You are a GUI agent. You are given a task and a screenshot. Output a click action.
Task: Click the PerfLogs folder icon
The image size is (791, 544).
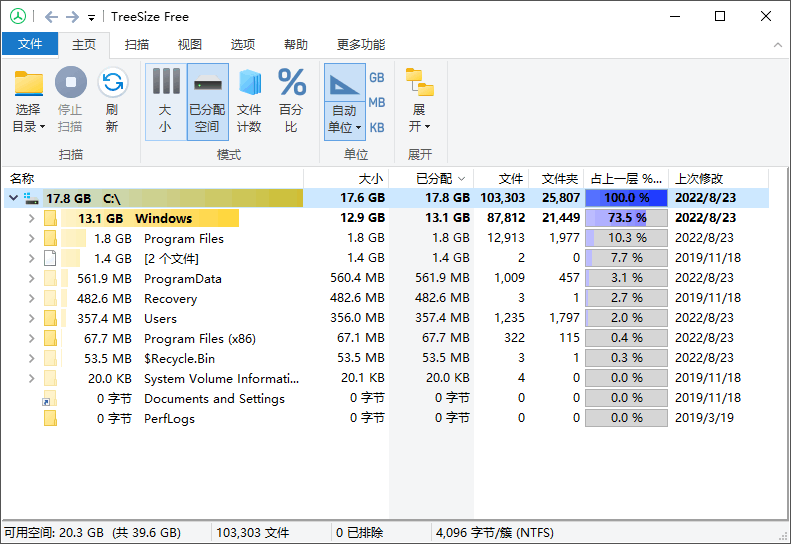(x=50, y=418)
